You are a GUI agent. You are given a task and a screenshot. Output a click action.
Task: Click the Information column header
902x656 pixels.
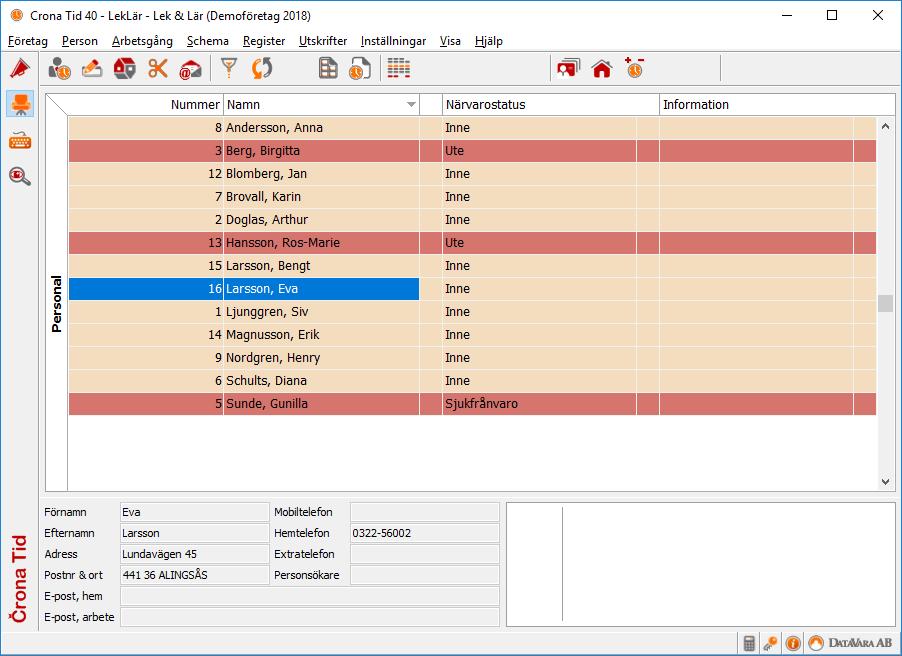pos(777,105)
